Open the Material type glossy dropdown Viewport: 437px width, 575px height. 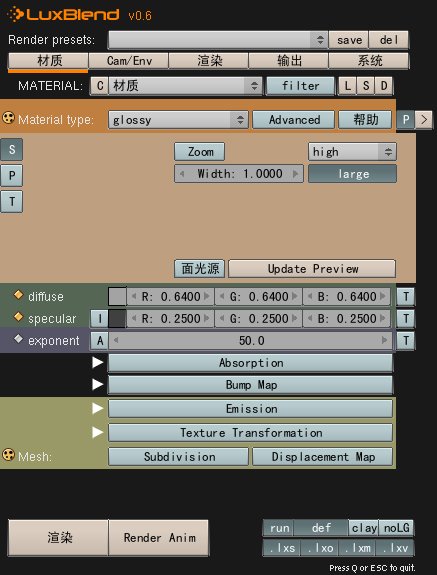[178, 120]
